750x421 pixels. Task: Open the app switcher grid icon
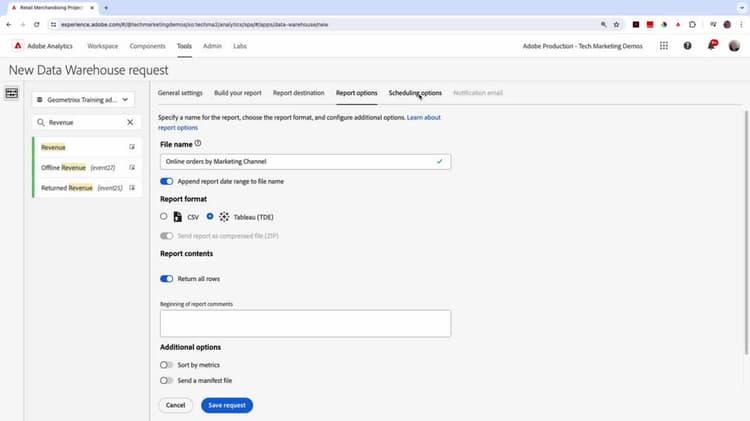664,46
